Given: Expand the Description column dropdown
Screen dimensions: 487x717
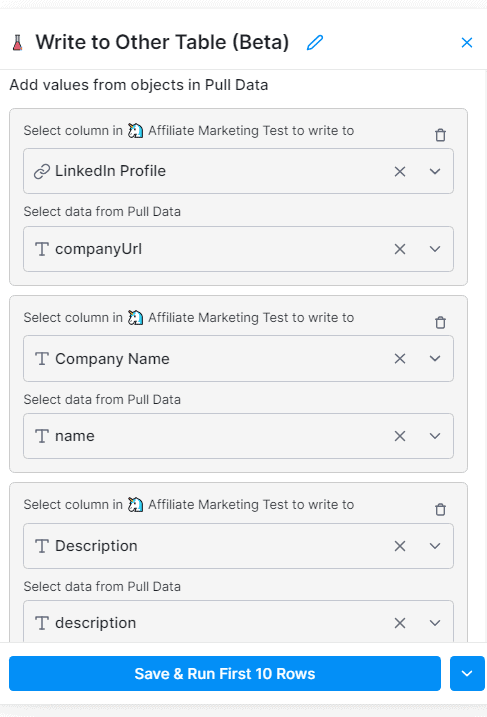Looking at the screenshot, I should pos(435,546).
